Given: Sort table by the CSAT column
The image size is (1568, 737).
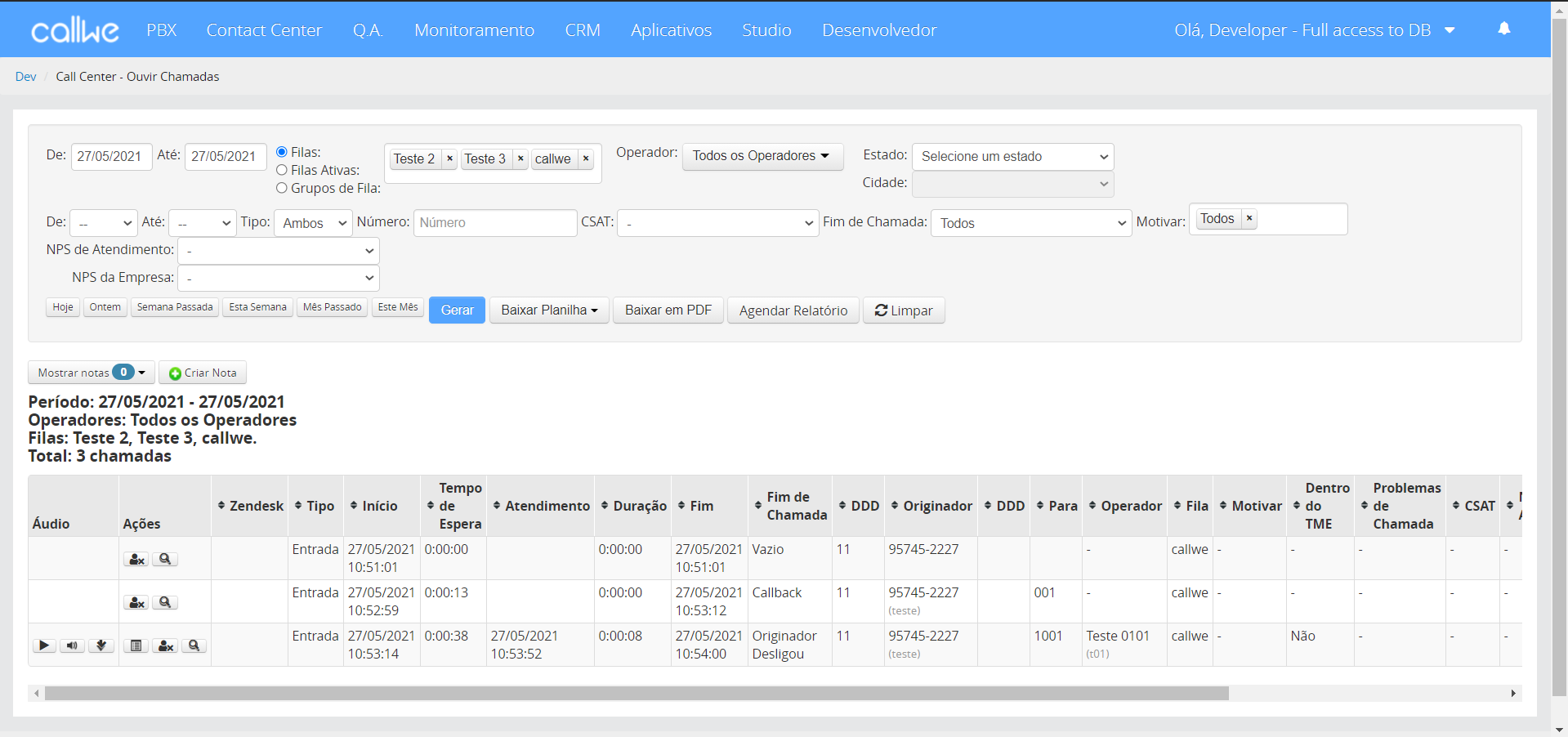Looking at the screenshot, I should pos(1472,506).
